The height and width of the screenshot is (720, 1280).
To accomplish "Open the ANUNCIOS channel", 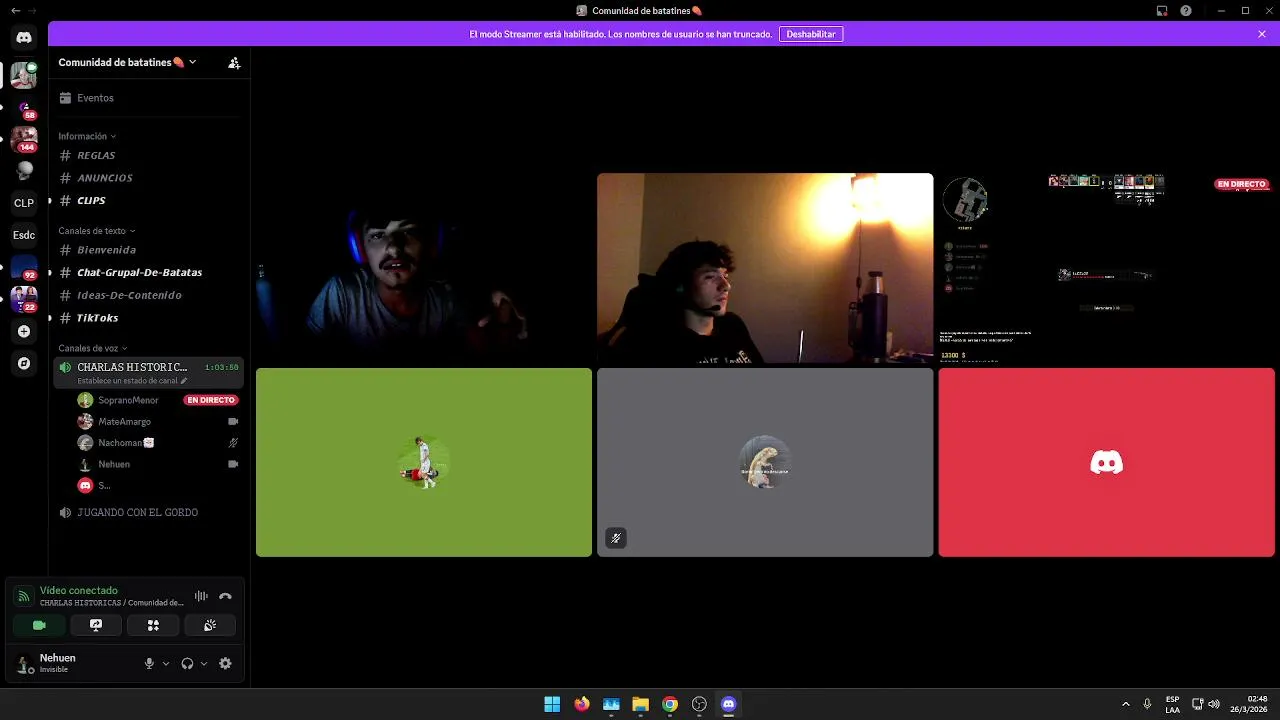I will (148, 178).
